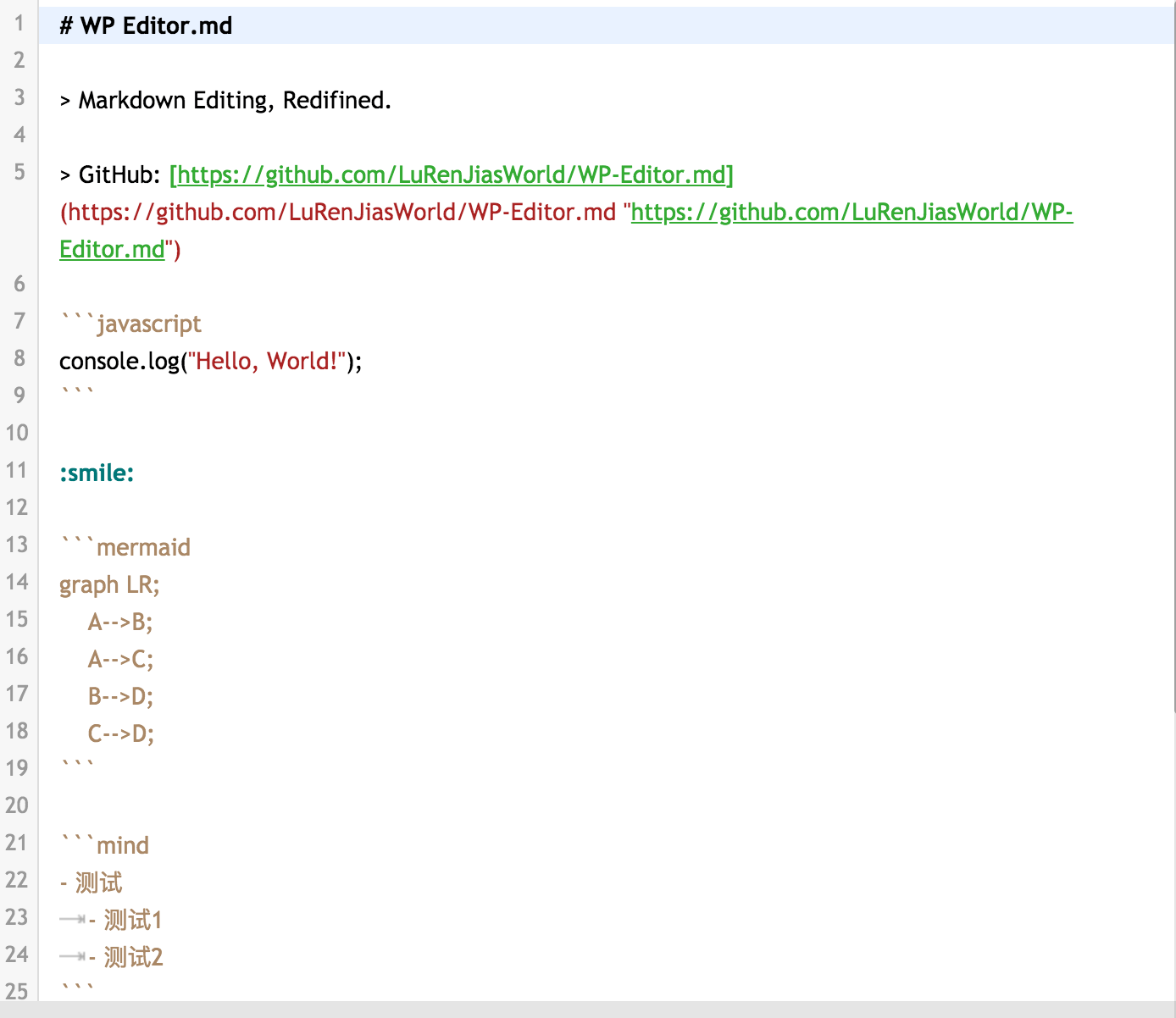This screenshot has height=1018, width=1176.
Task: Select line number 8 in the gutter
Action: click(19, 358)
